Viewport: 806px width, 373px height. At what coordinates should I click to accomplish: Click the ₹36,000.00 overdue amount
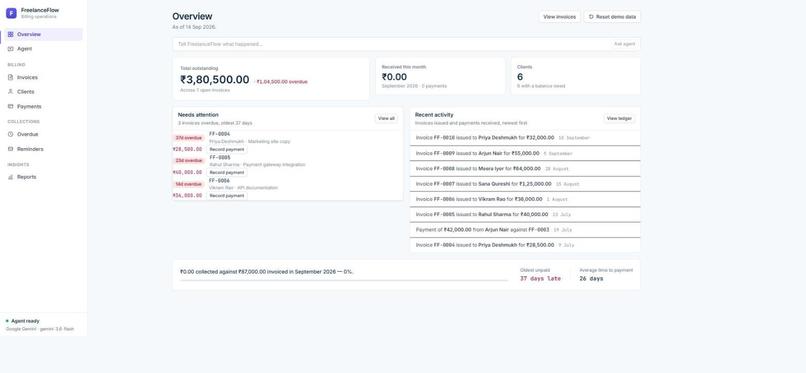pyautogui.click(x=187, y=196)
